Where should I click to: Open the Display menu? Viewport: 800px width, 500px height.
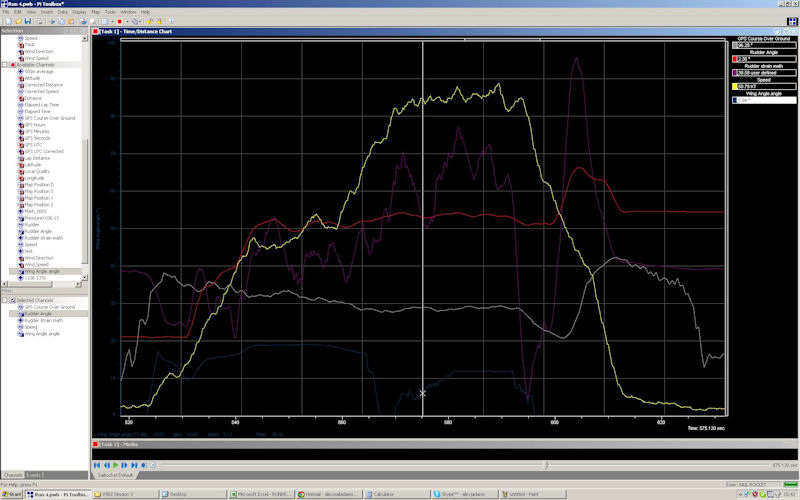(79, 11)
